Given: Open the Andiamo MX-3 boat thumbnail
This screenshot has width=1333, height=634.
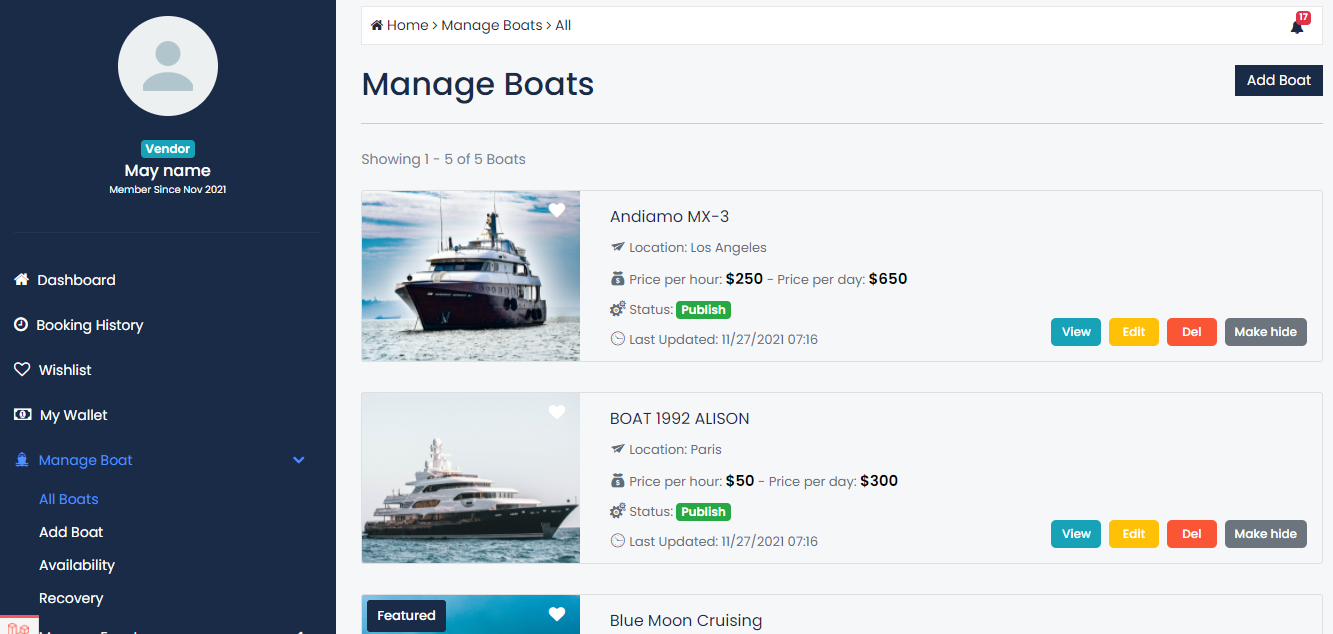Looking at the screenshot, I should (x=470, y=276).
